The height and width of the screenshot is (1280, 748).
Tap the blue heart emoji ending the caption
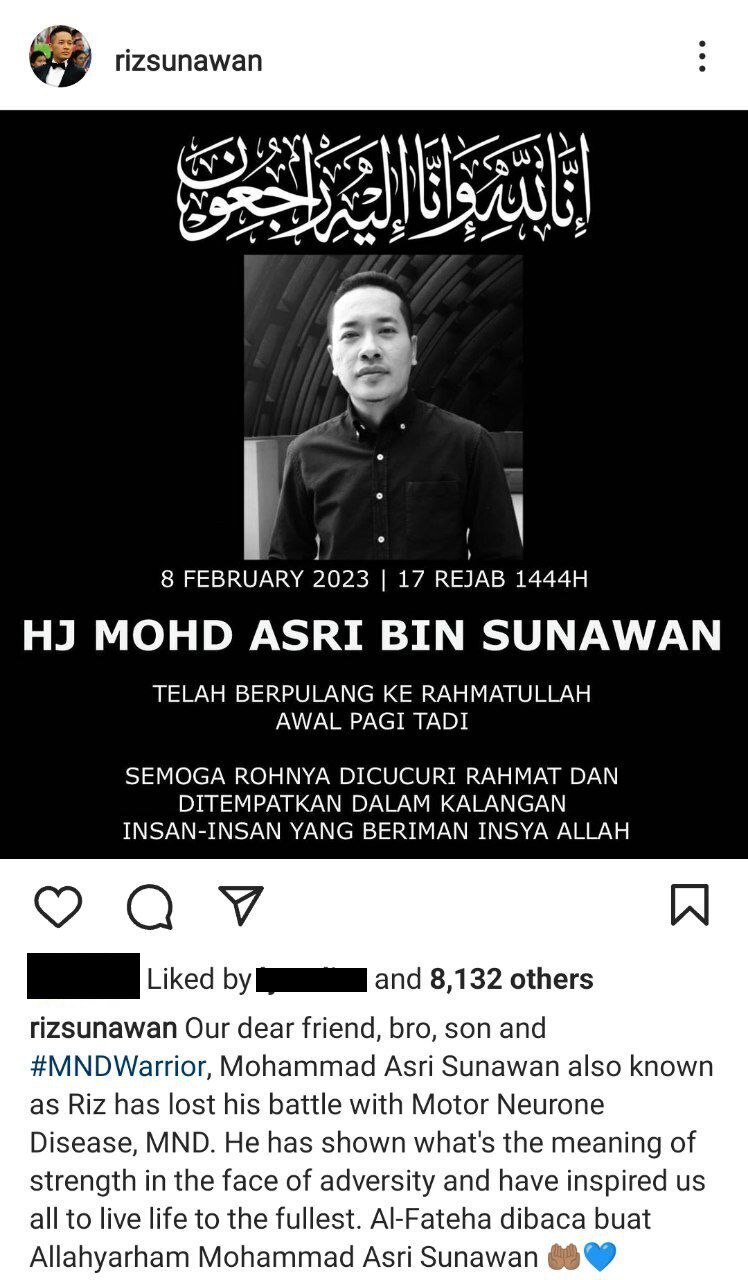point(599,1256)
